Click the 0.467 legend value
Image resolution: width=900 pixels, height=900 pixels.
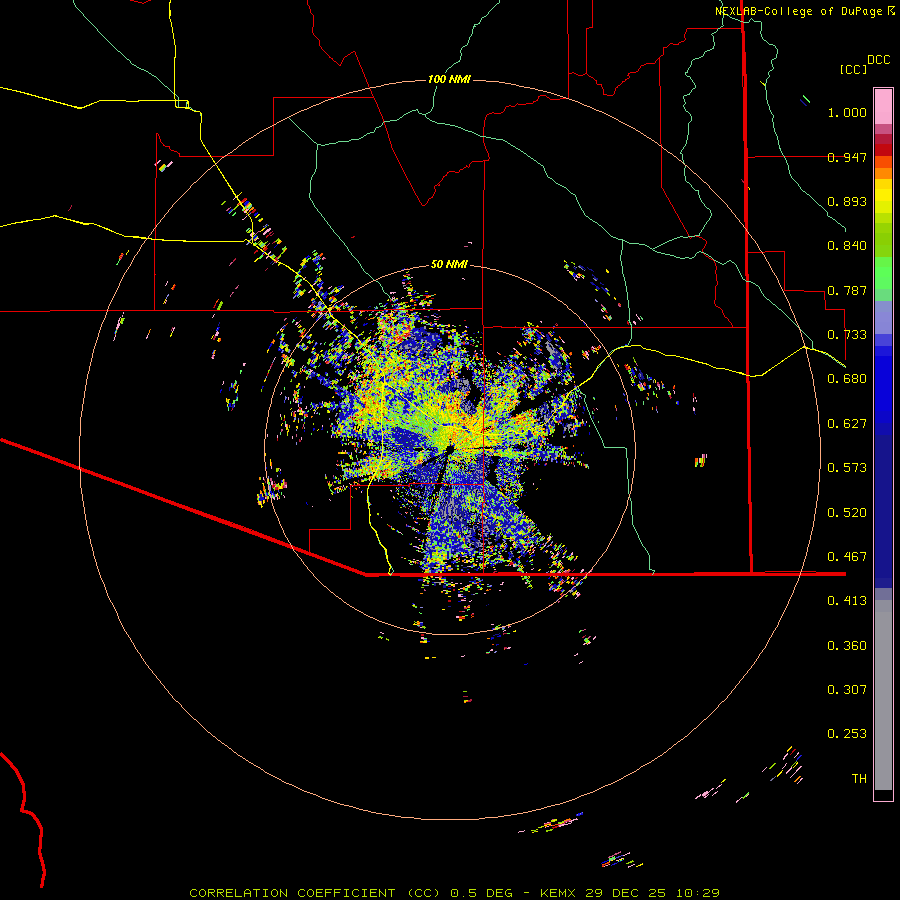pyautogui.click(x=847, y=557)
